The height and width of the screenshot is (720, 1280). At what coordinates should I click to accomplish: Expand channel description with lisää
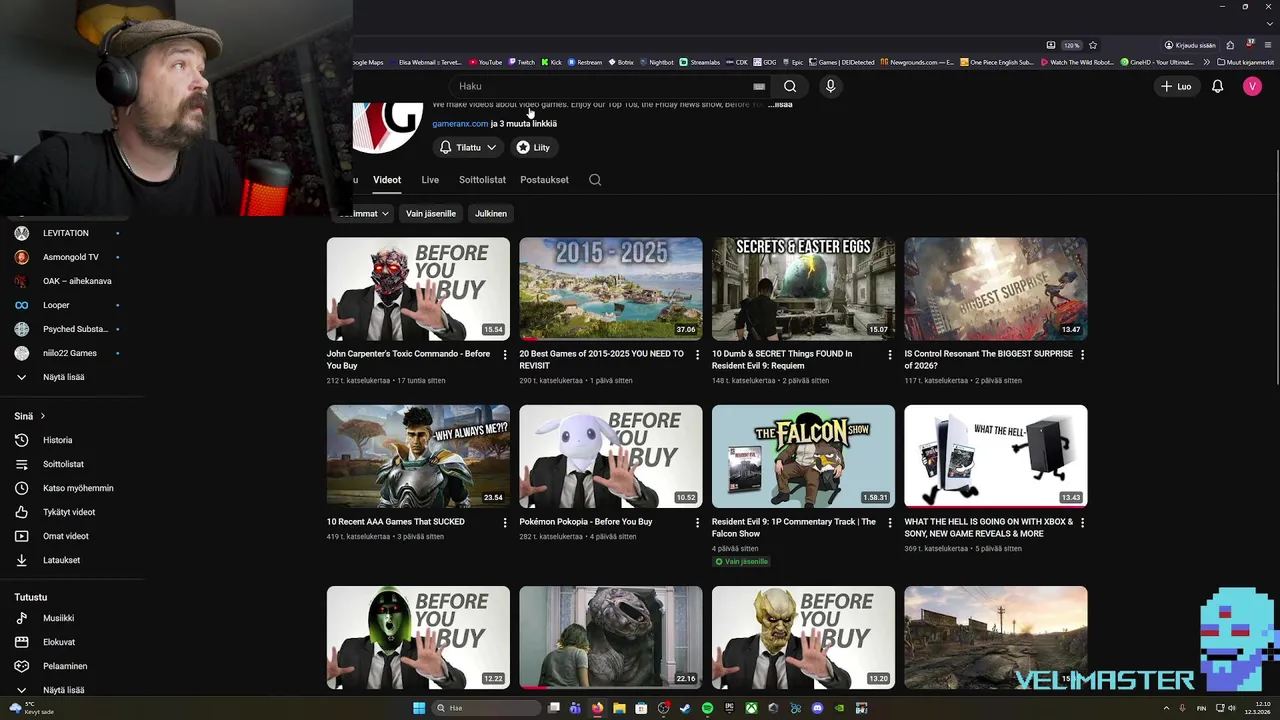780,104
